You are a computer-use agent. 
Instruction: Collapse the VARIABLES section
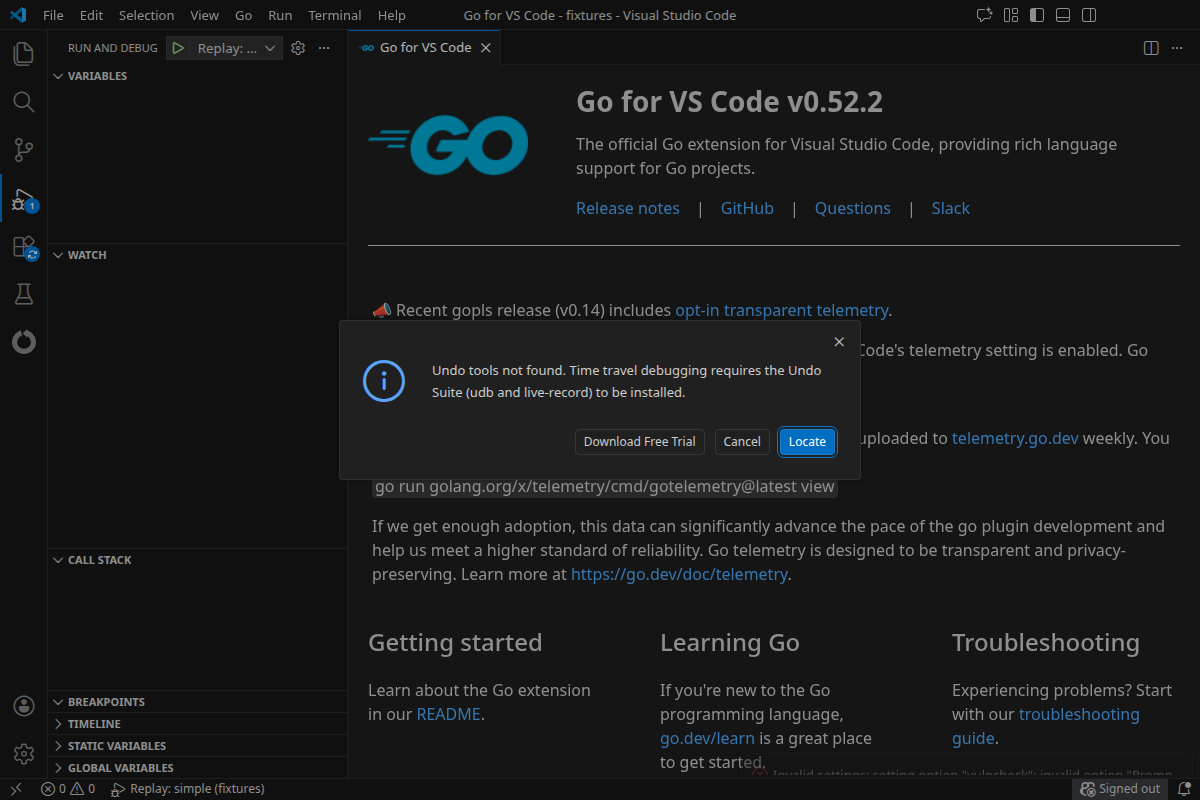pos(198,76)
